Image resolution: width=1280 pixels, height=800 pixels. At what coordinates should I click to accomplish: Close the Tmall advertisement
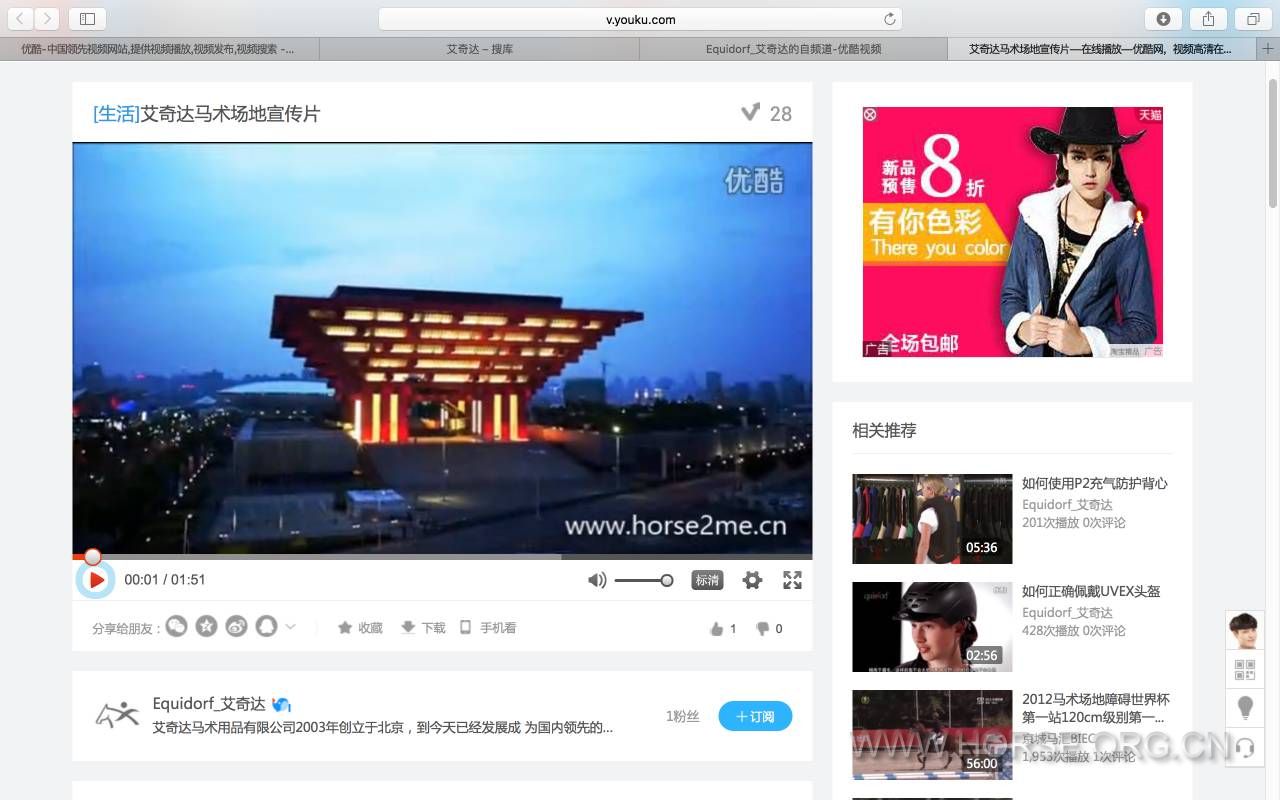(x=870, y=115)
